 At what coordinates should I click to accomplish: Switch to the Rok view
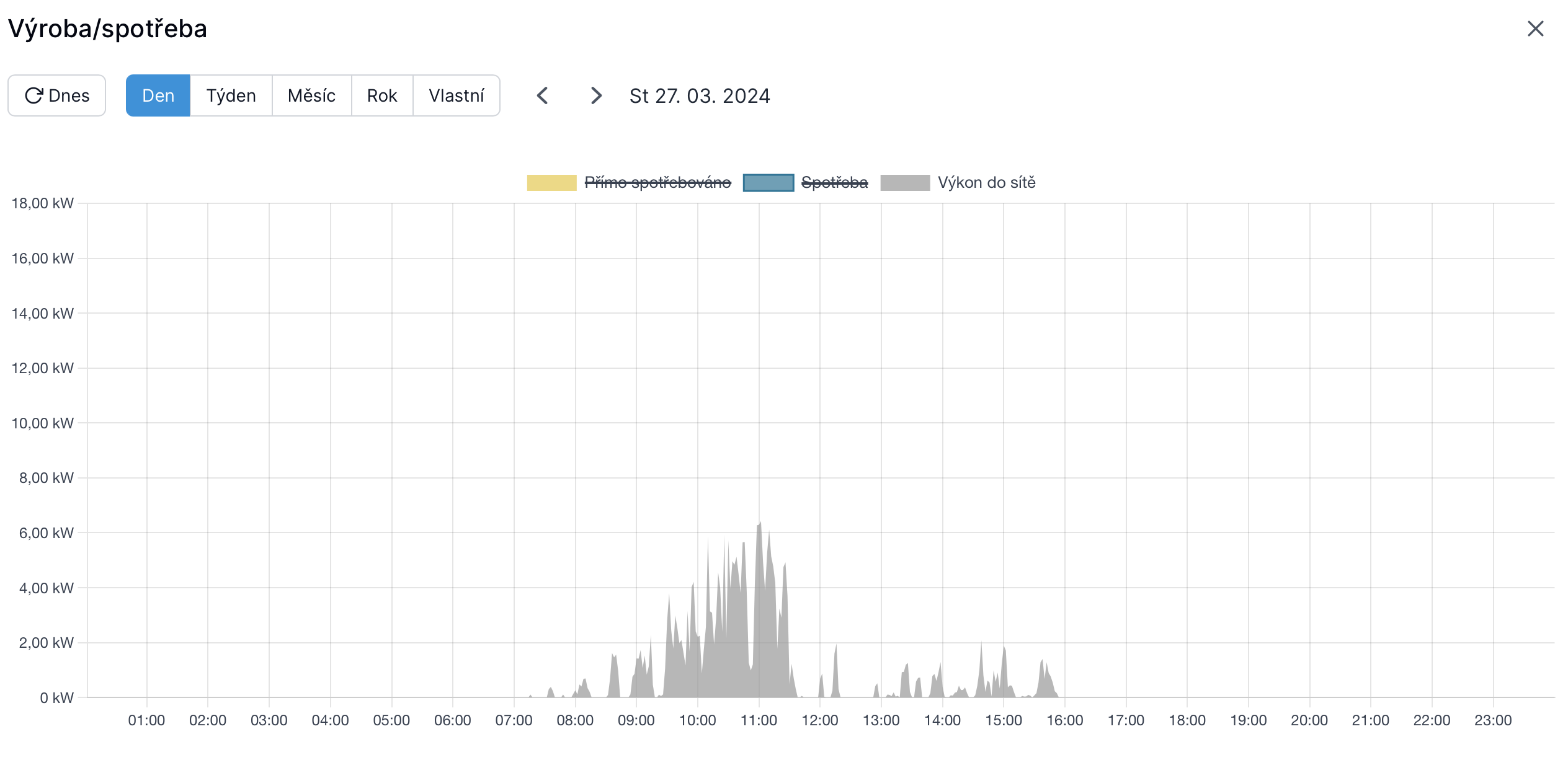click(x=382, y=95)
